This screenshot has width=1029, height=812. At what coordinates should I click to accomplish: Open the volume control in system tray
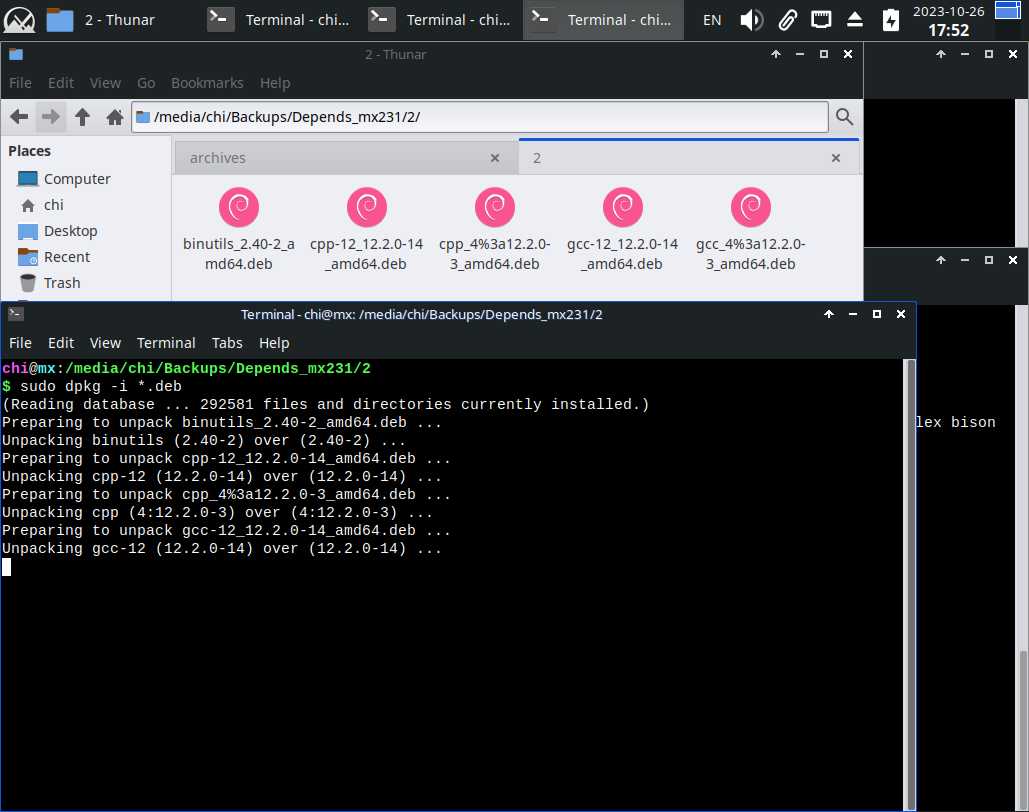click(751, 20)
